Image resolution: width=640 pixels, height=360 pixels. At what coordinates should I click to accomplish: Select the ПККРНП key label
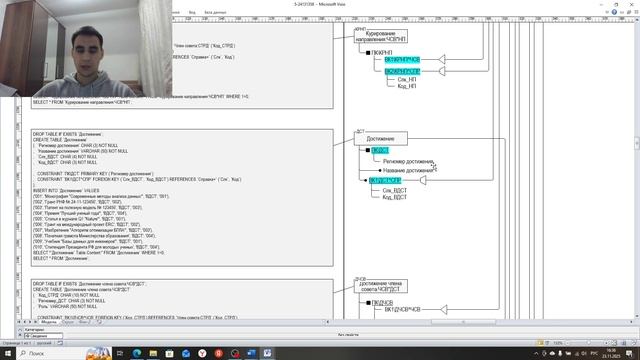point(382,53)
